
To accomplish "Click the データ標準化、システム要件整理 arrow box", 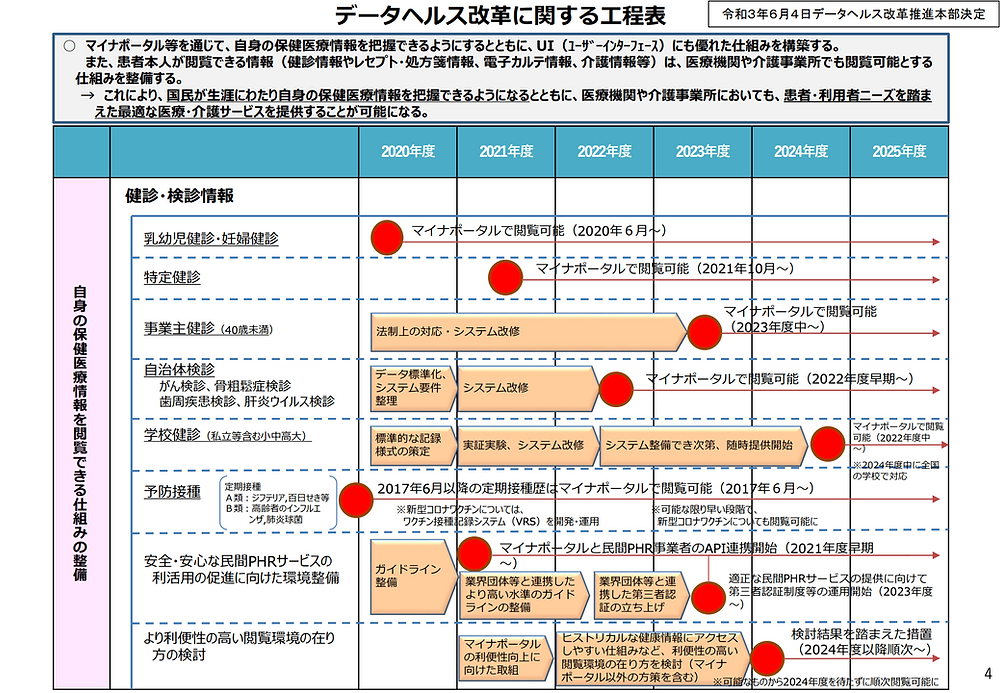I will [x=414, y=388].
